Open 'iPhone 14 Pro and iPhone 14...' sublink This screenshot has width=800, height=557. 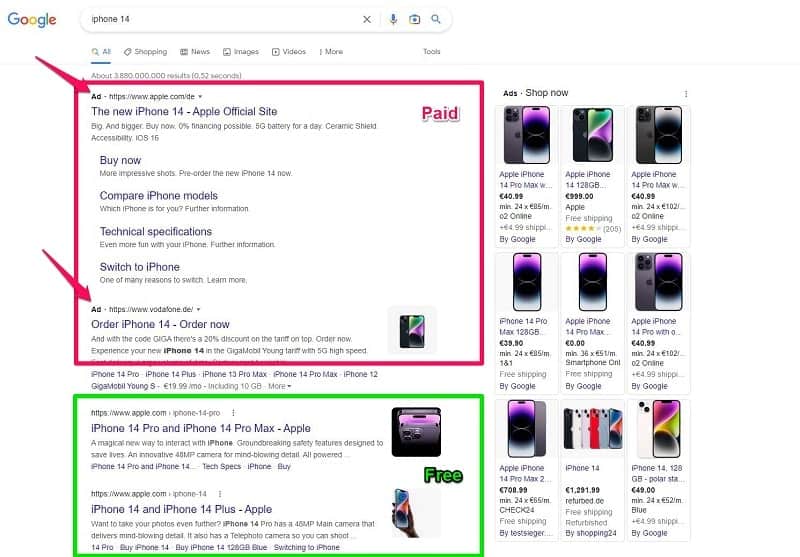tap(143, 466)
